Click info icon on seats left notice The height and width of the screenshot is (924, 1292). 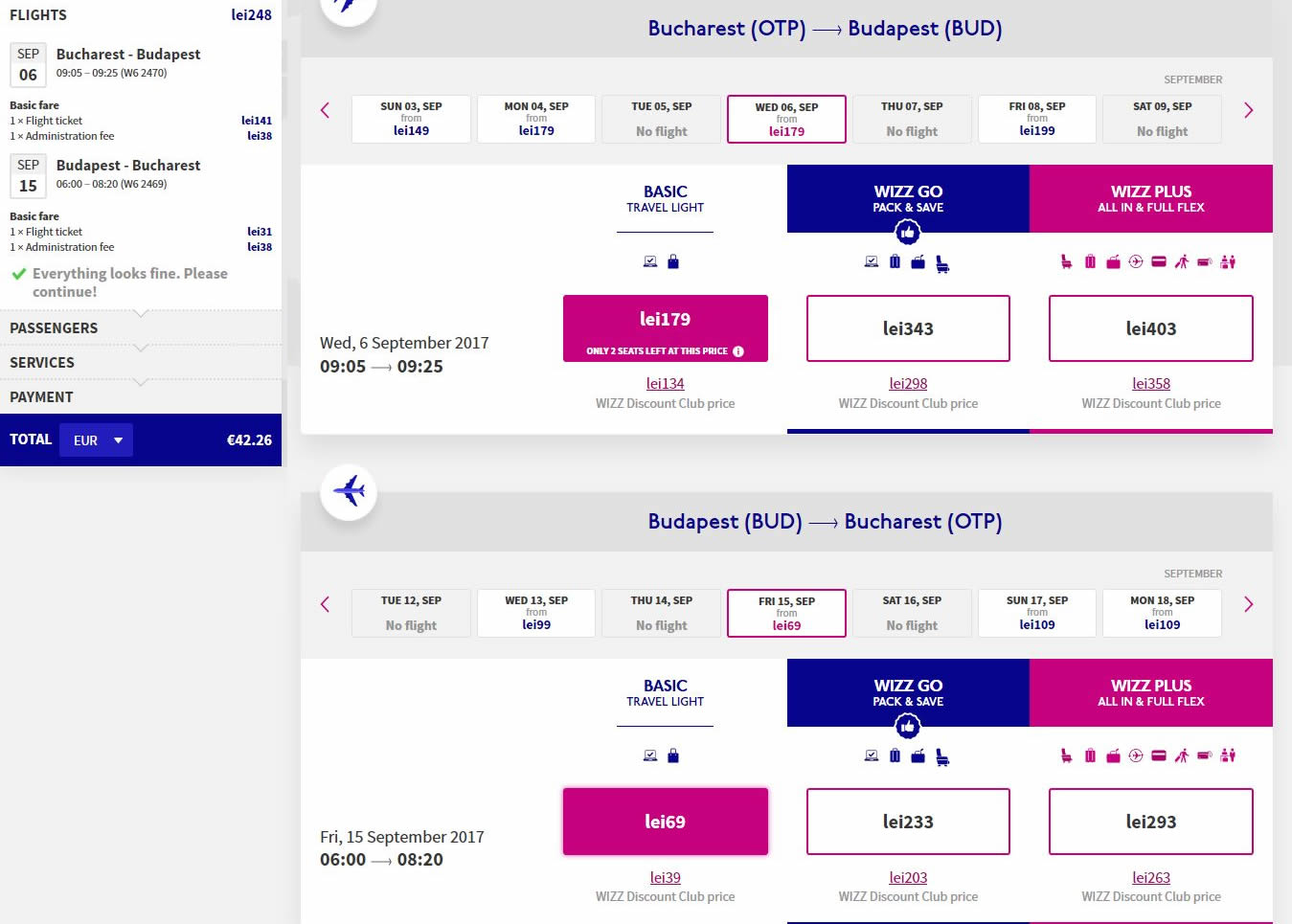point(738,351)
